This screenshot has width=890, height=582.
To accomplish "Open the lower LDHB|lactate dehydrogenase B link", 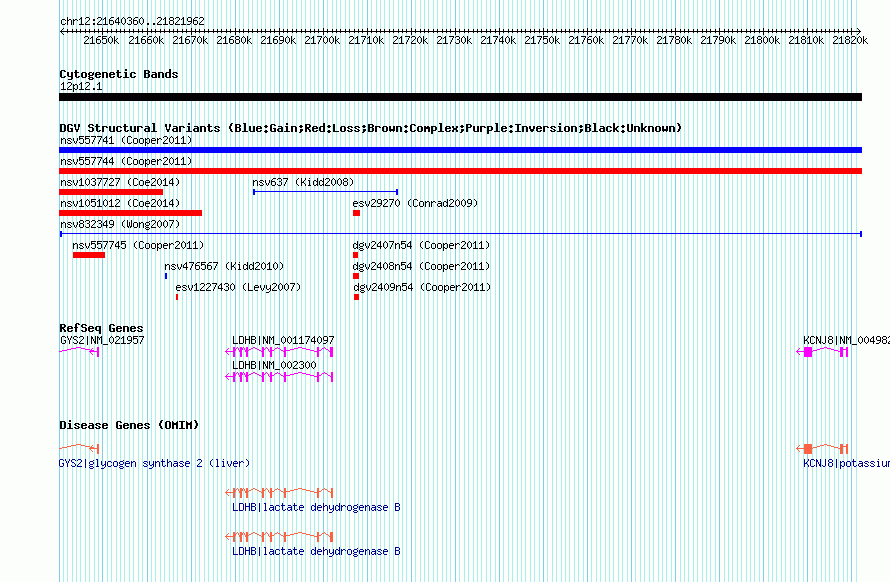I will (x=316, y=551).
